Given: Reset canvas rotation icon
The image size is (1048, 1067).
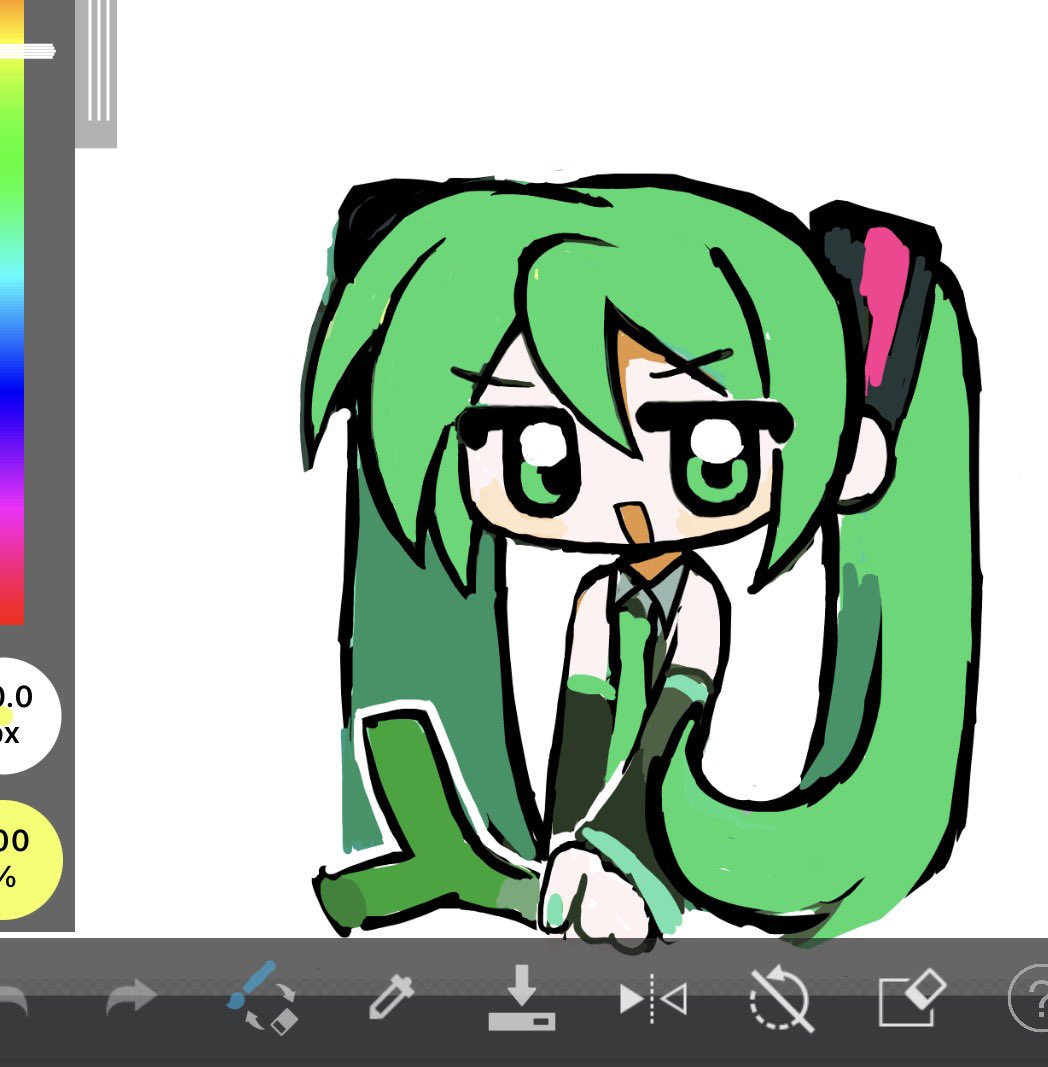Looking at the screenshot, I should click(x=781, y=998).
